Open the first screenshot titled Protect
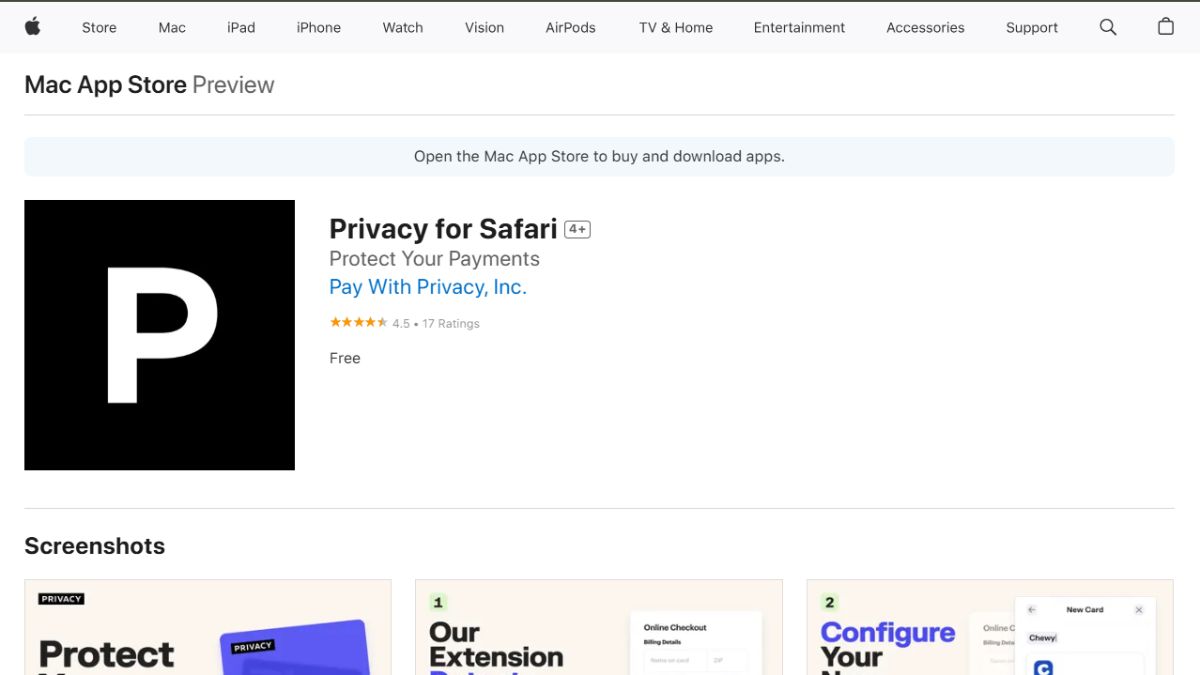 (x=208, y=627)
